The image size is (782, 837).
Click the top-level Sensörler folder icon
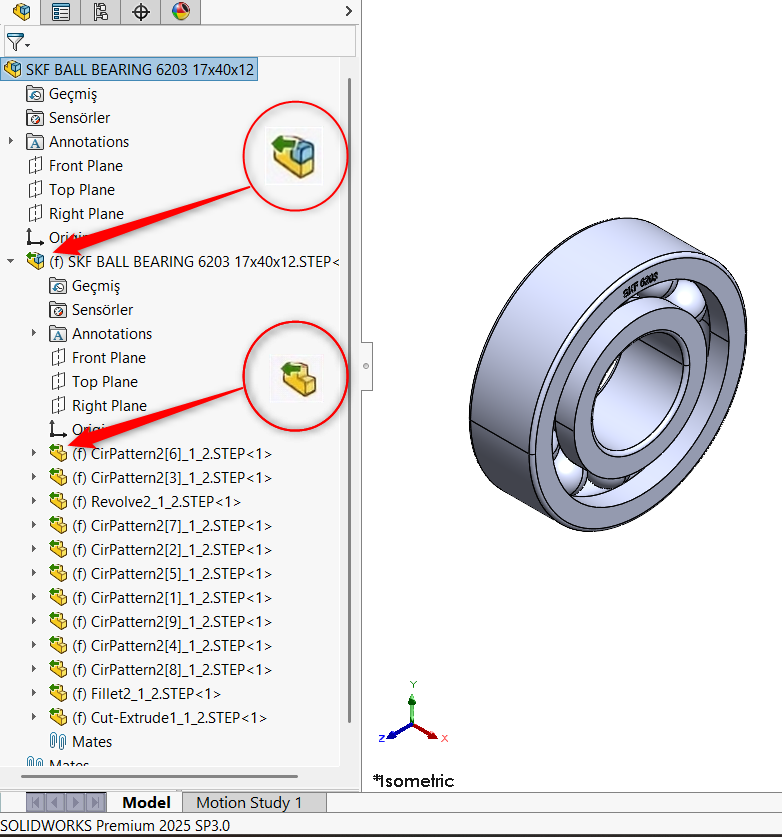35,117
